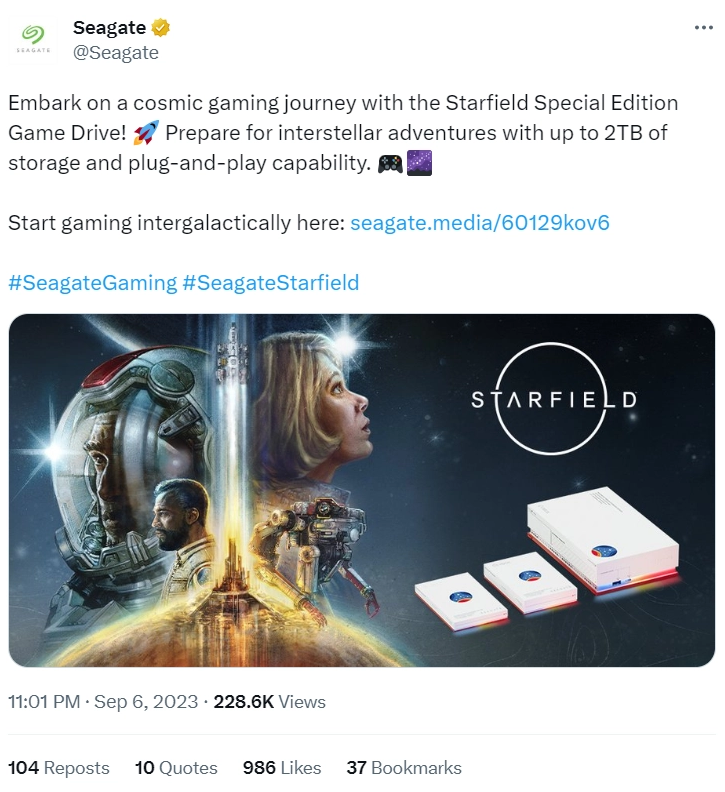Click the Starfield circle logo in image

553,399
